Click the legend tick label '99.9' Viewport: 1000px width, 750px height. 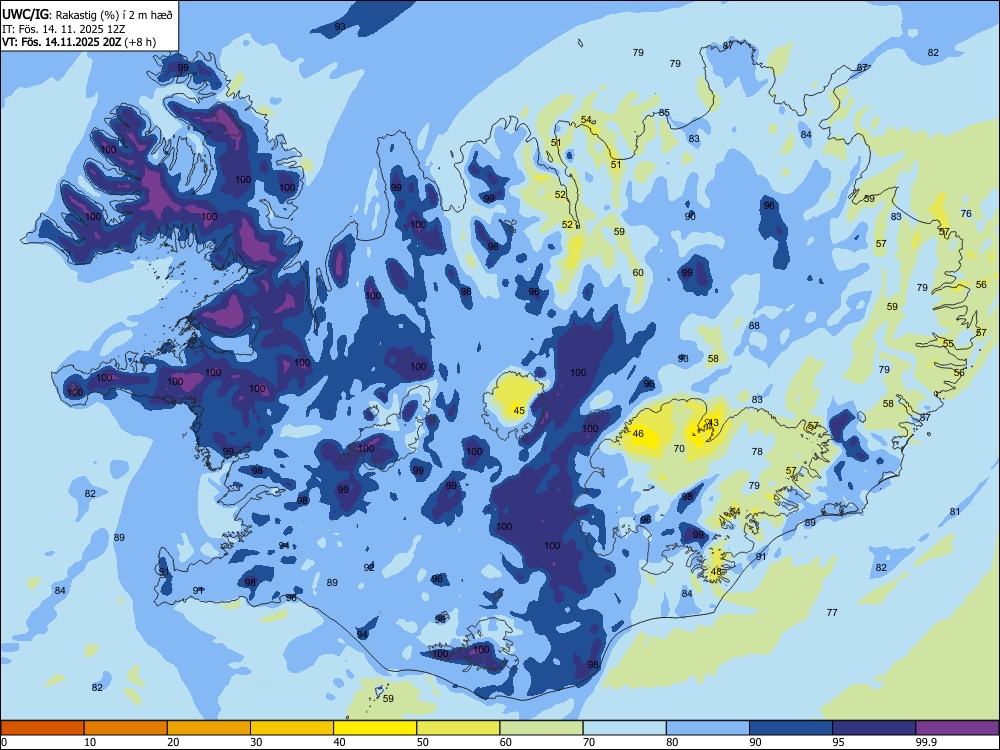pos(925,742)
